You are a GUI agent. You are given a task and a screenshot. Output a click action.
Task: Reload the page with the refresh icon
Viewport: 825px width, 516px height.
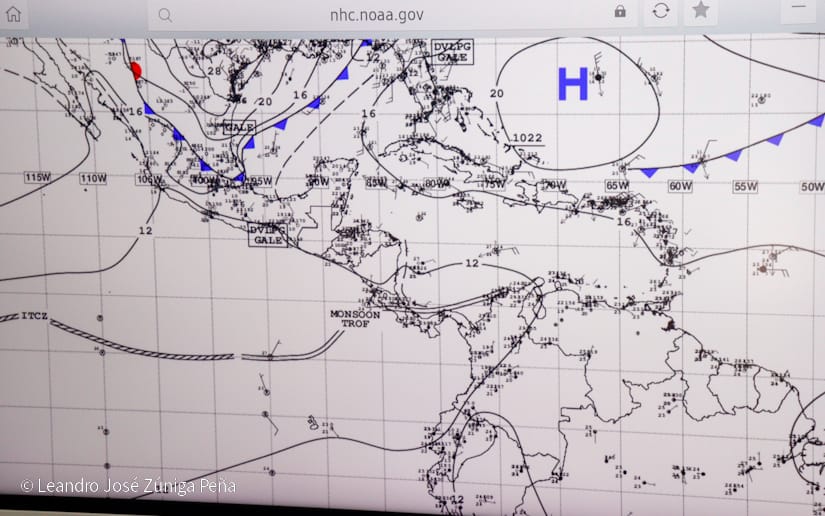coord(661,11)
